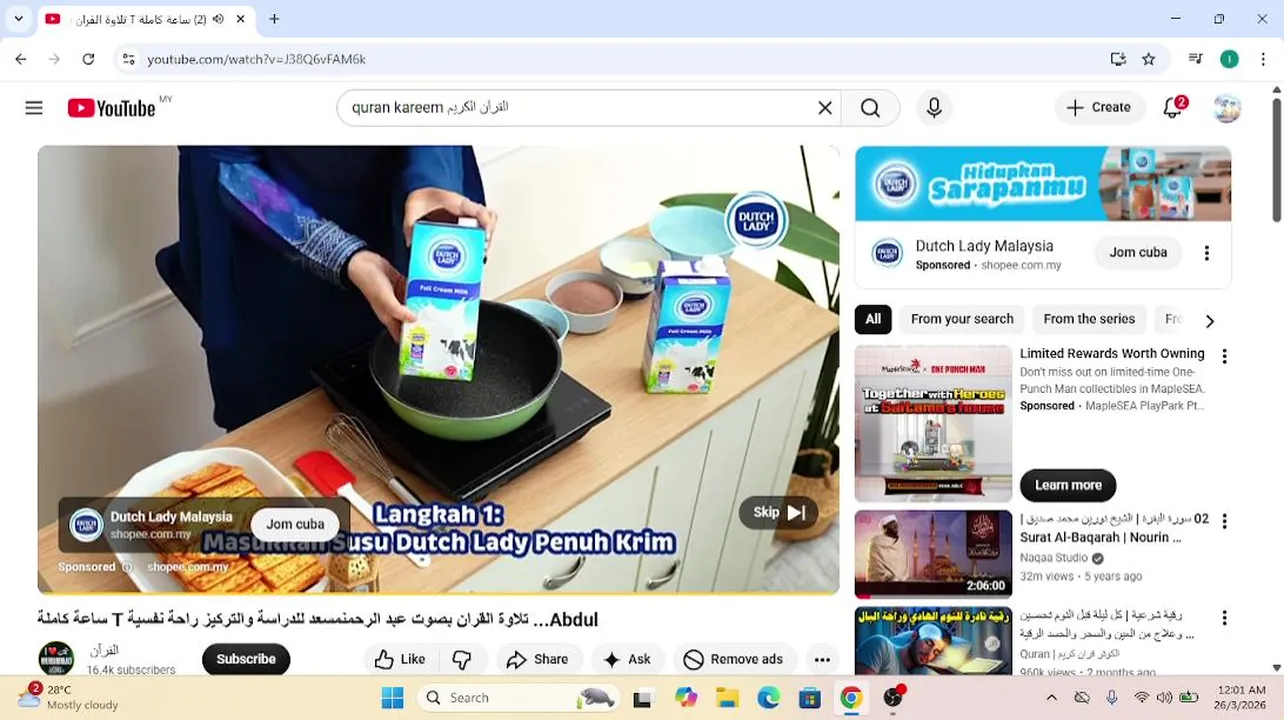Open Microsoft Edge from taskbar
Screen dimensions: 1284x720
[768, 698]
